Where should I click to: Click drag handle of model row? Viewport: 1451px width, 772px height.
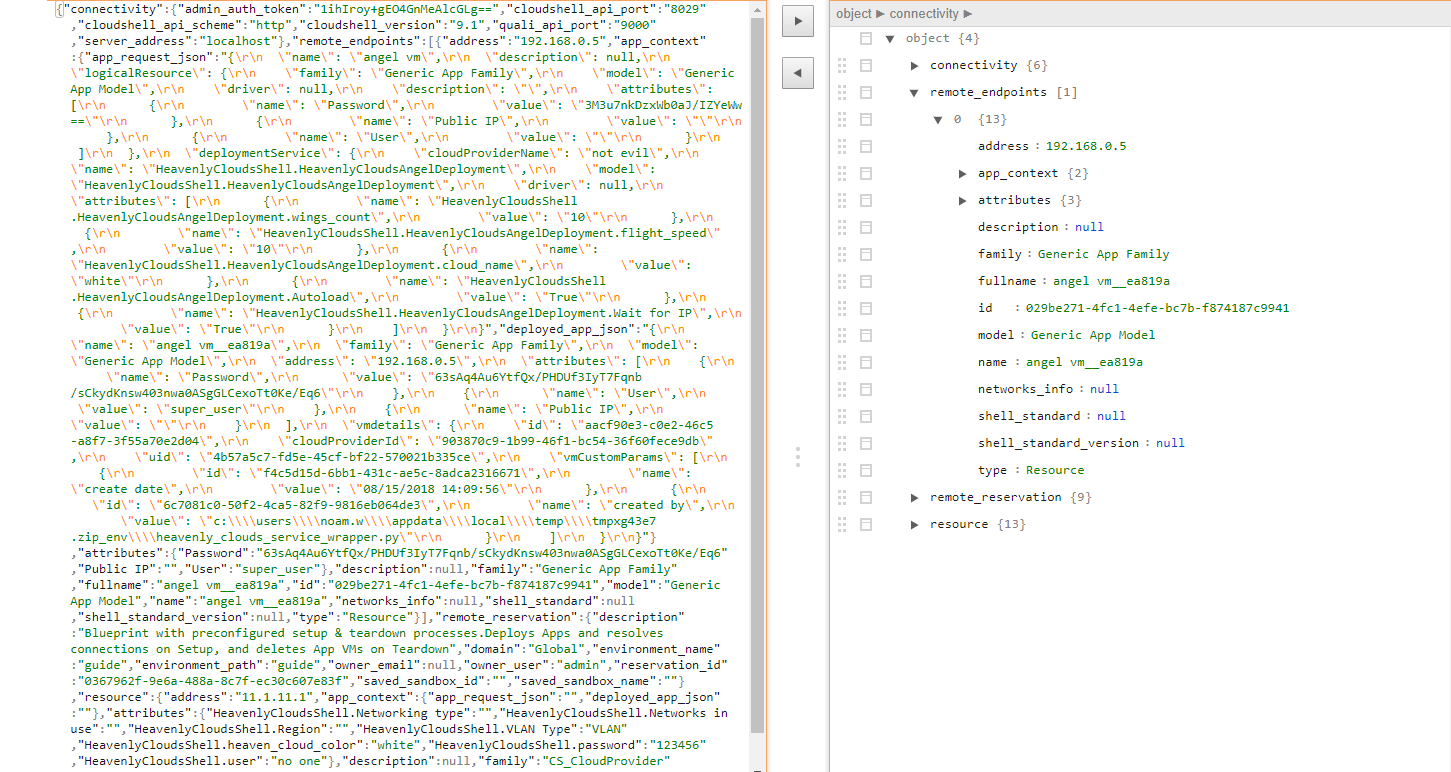[842, 335]
